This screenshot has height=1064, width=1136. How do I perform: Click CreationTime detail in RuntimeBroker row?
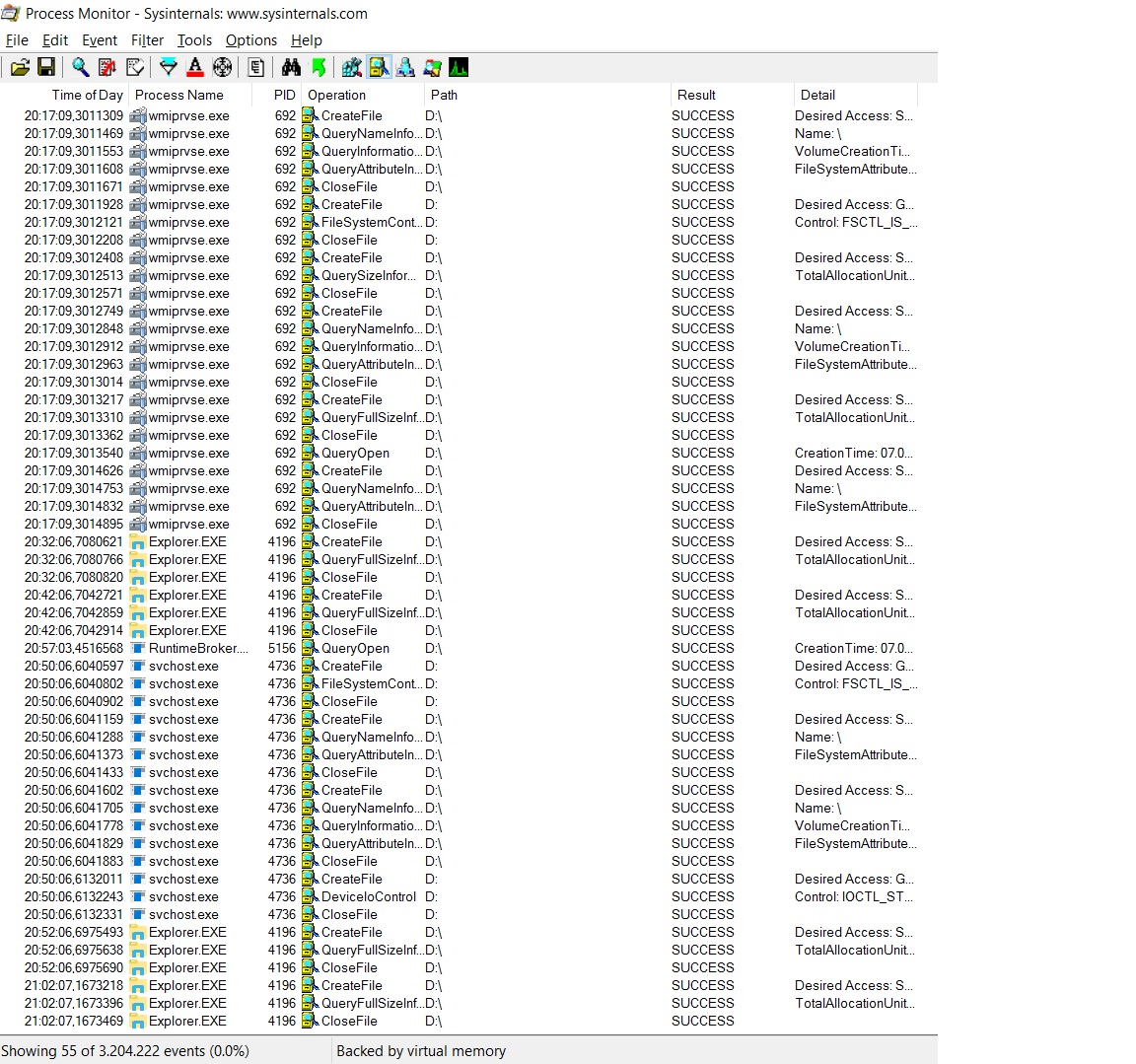[x=853, y=648]
